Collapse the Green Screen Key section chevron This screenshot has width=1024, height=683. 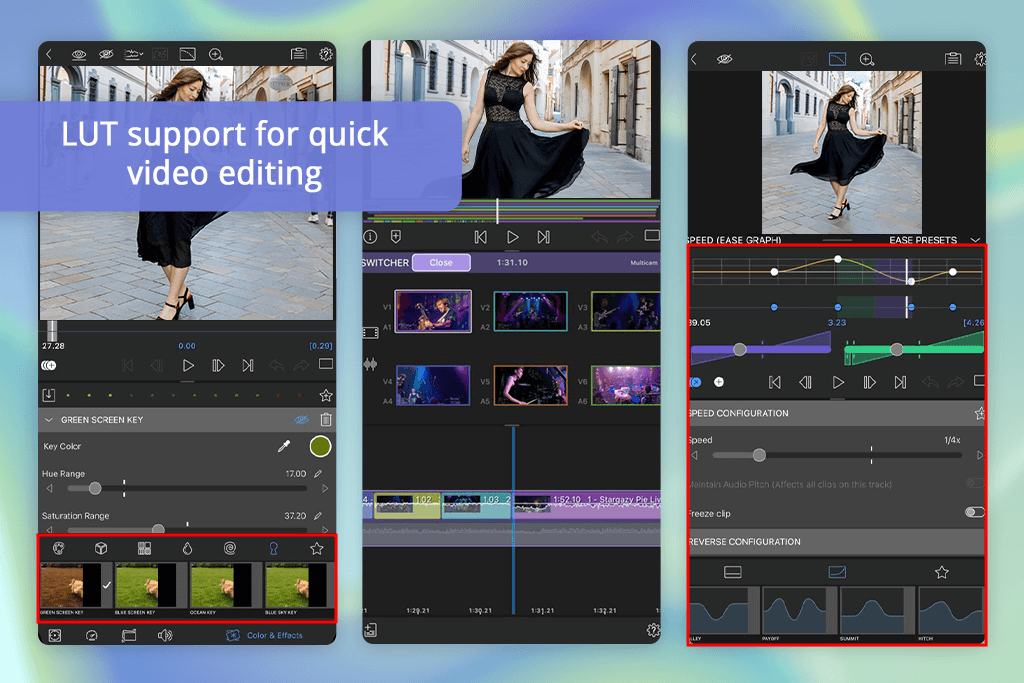49,420
